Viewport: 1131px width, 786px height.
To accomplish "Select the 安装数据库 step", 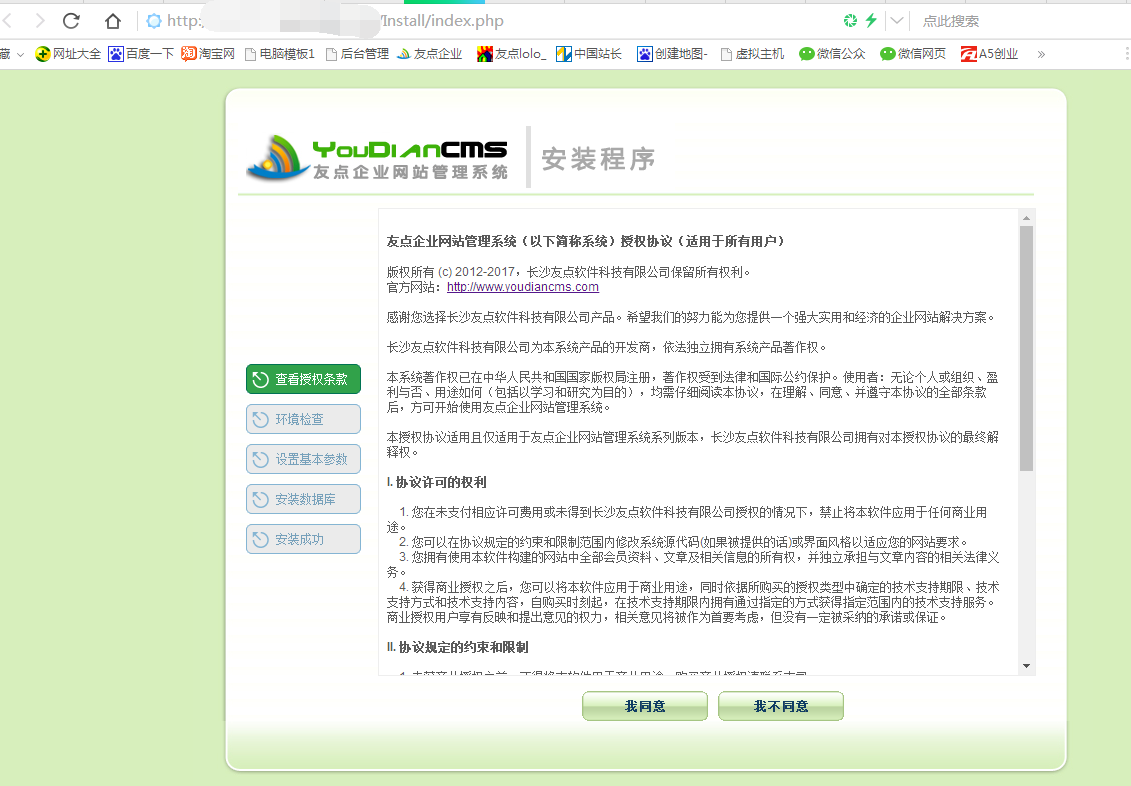I will (x=303, y=499).
